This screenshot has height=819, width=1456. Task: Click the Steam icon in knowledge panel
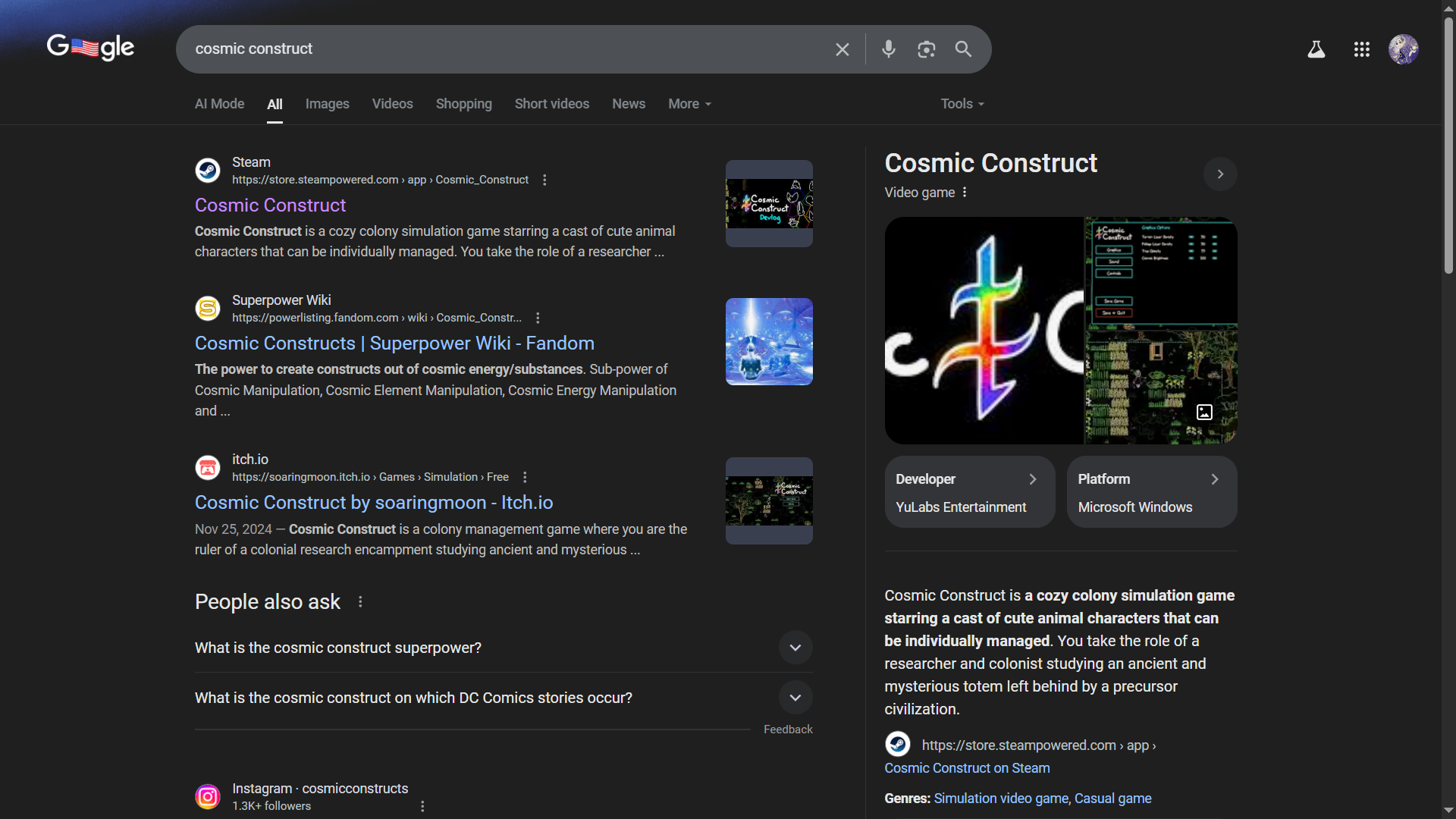point(898,744)
